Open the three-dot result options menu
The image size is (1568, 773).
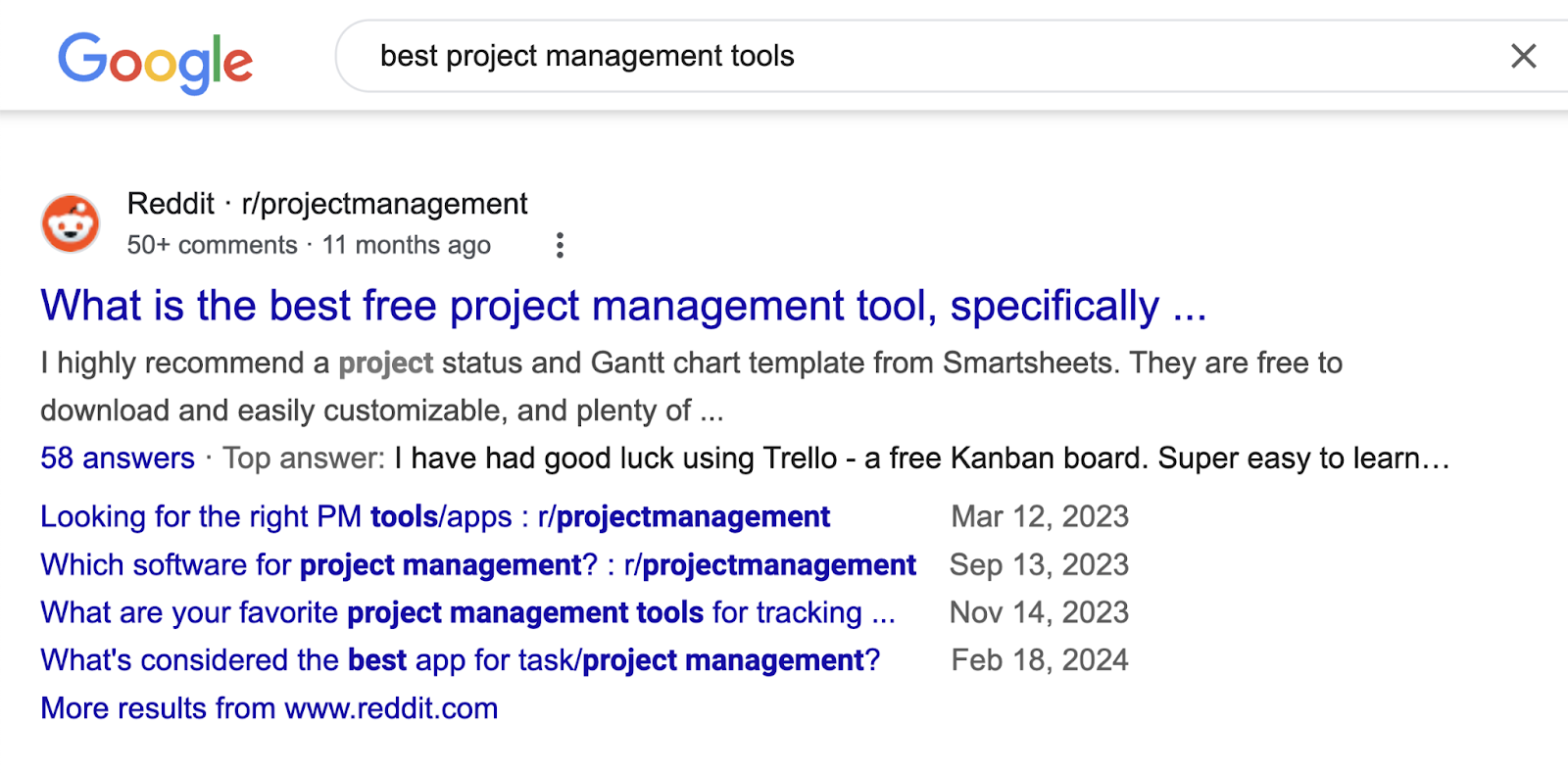click(x=560, y=245)
